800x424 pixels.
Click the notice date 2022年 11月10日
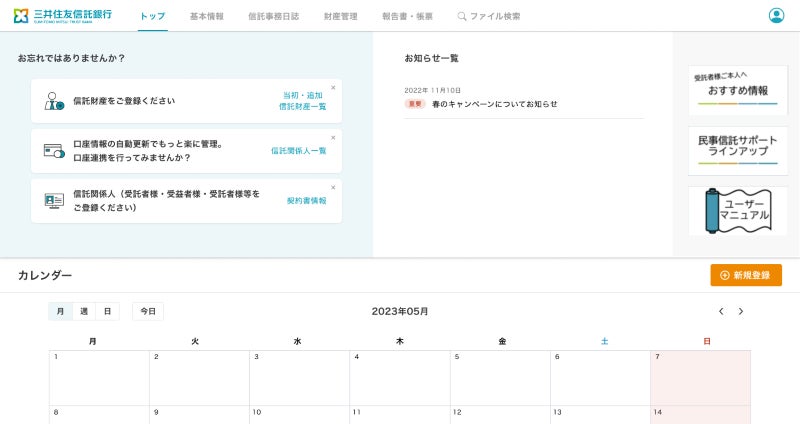433,90
